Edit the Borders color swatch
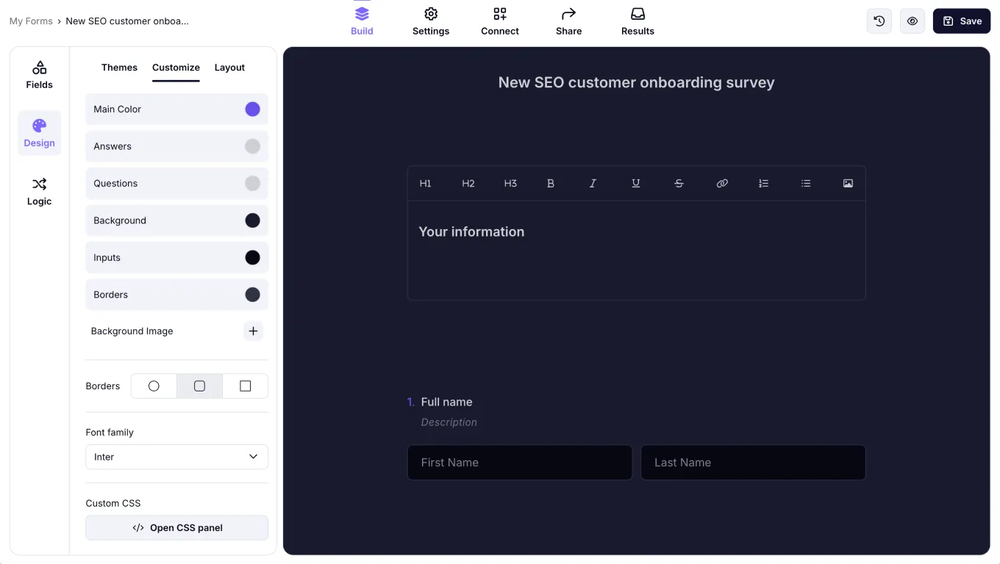 [x=253, y=294]
